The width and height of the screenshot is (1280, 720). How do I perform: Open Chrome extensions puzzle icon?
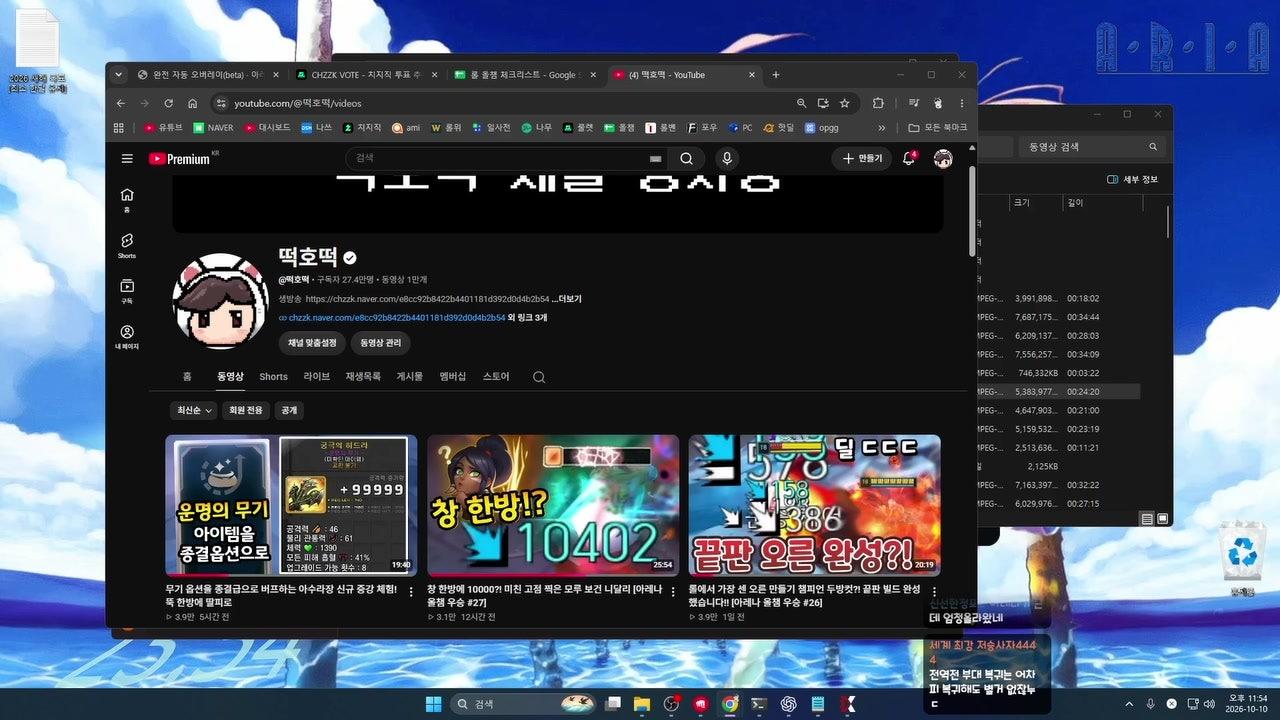click(x=878, y=103)
